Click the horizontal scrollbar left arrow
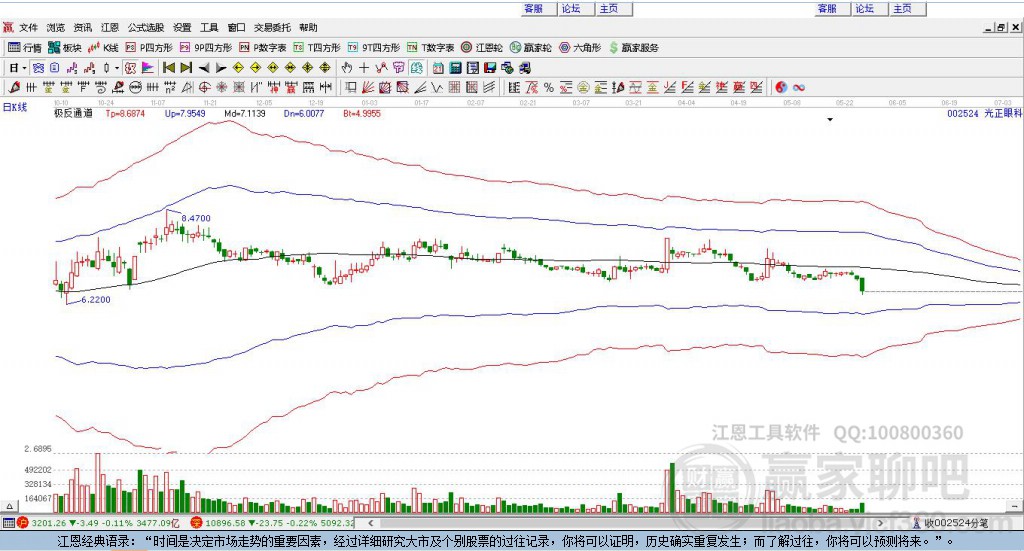The width and height of the screenshot is (1024, 551). [x=371, y=523]
